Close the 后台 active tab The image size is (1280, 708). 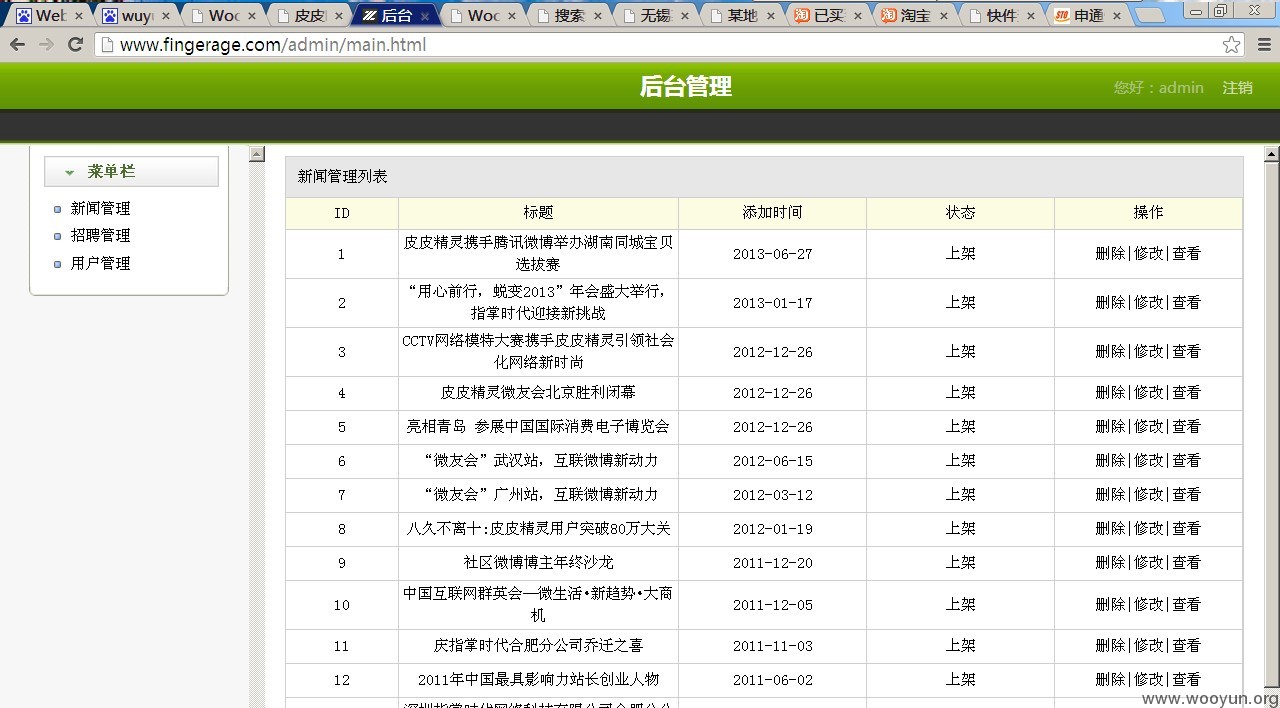tap(425, 16)
